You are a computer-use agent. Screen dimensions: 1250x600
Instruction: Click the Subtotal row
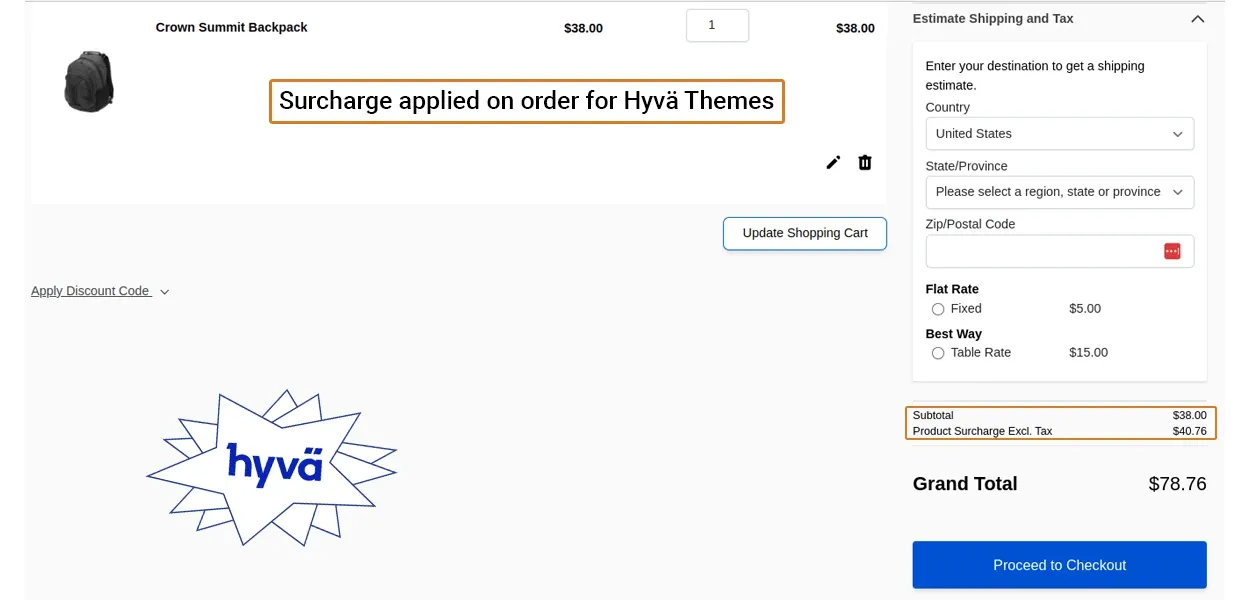click(x=1059, y=415)
